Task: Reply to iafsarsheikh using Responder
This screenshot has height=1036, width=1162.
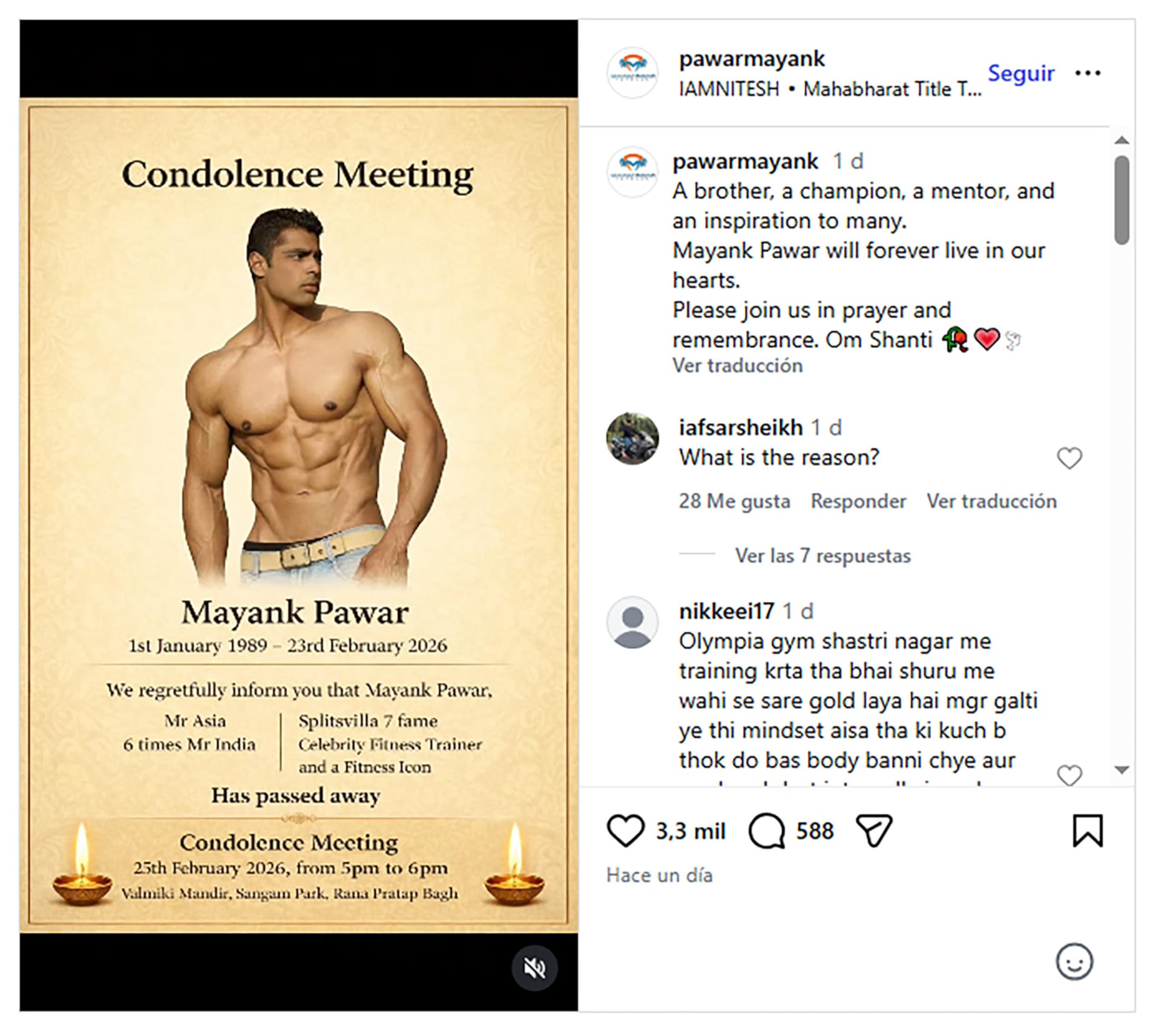Action: [x=858, y=501]
